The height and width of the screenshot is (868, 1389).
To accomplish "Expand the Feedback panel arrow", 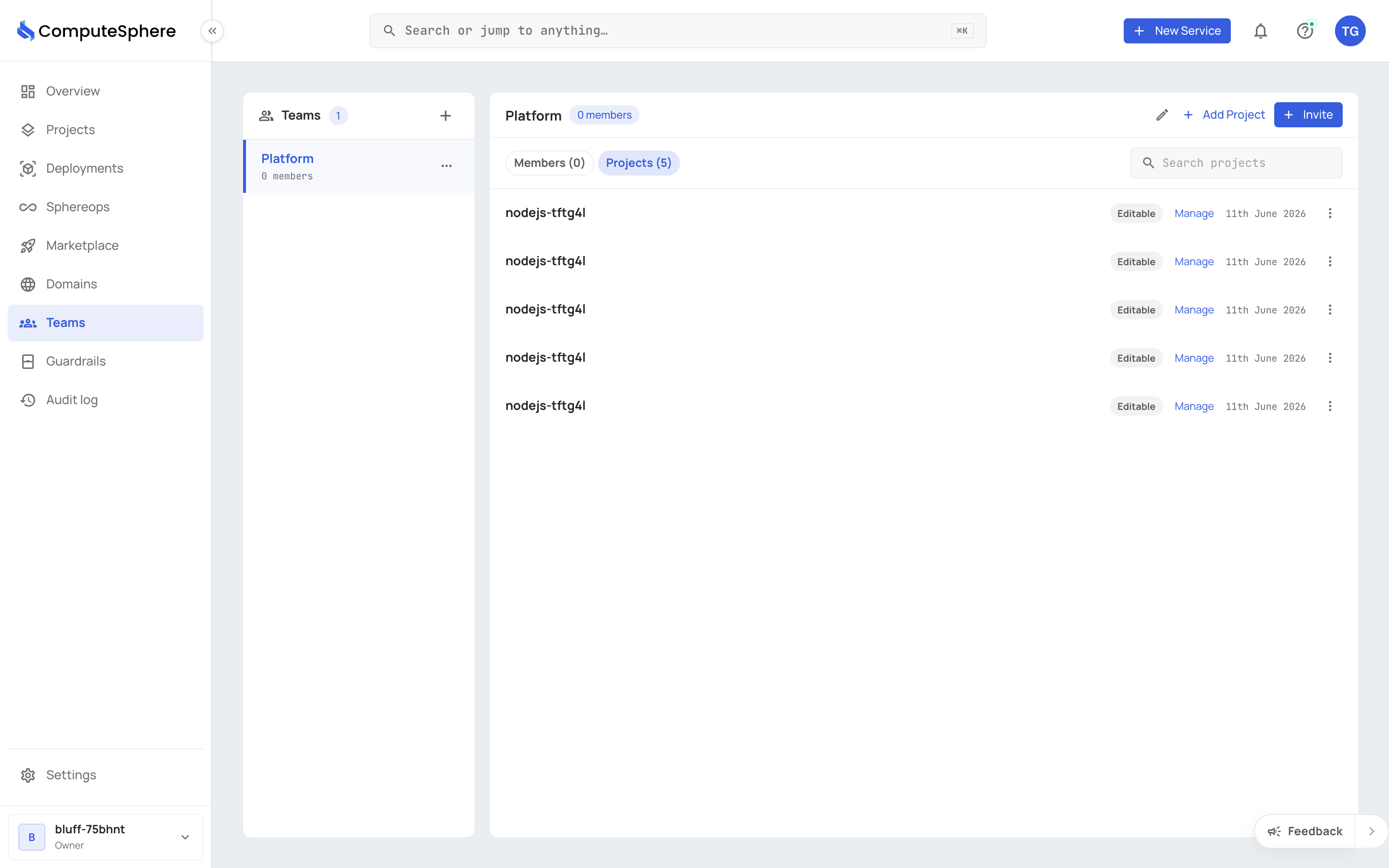I will click(x=1372, y=831).
